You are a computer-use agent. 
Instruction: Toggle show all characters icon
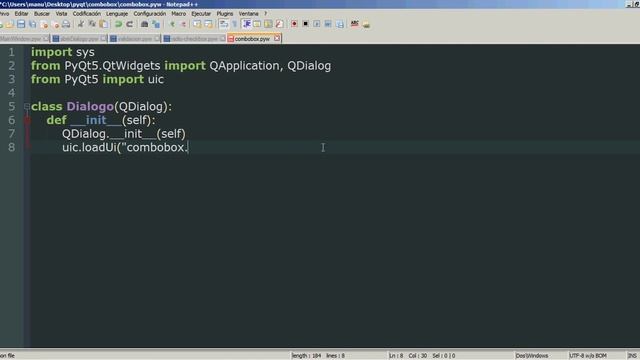235,24
